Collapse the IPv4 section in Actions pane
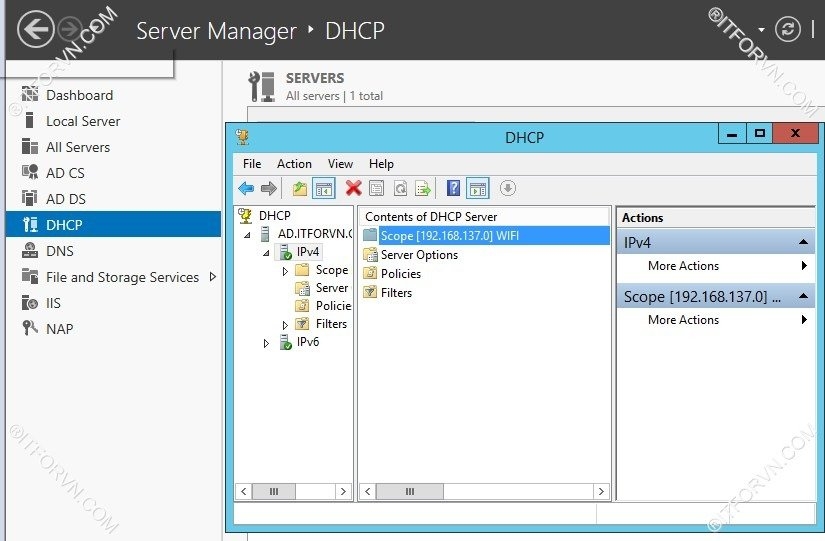This screenshot has width=825, height=541. click(x=804, y=243)
